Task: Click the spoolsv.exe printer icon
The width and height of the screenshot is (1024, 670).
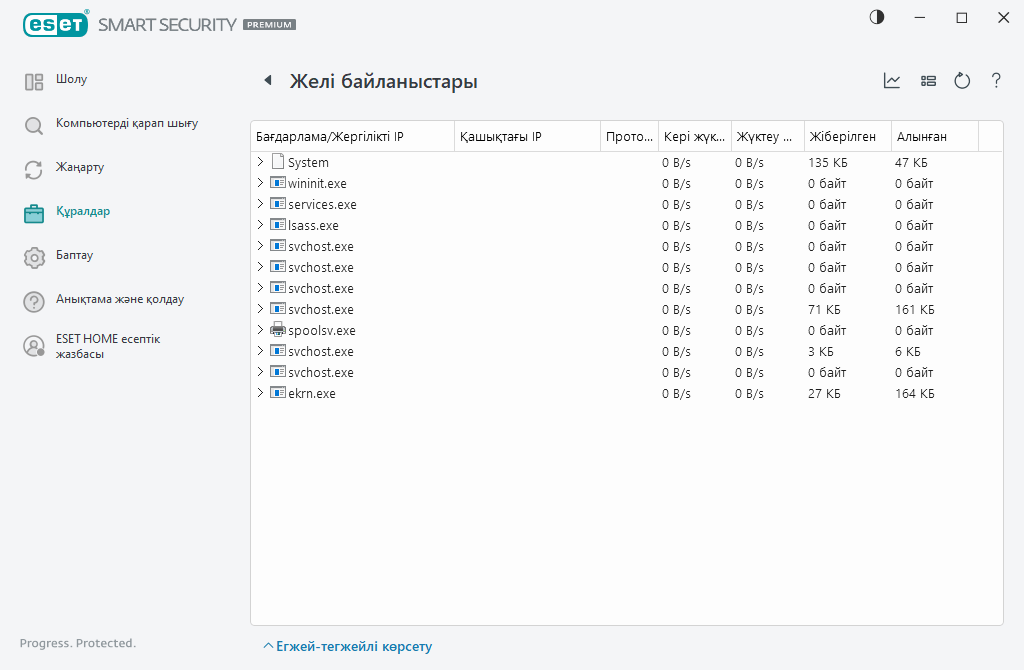Action: 277,330
